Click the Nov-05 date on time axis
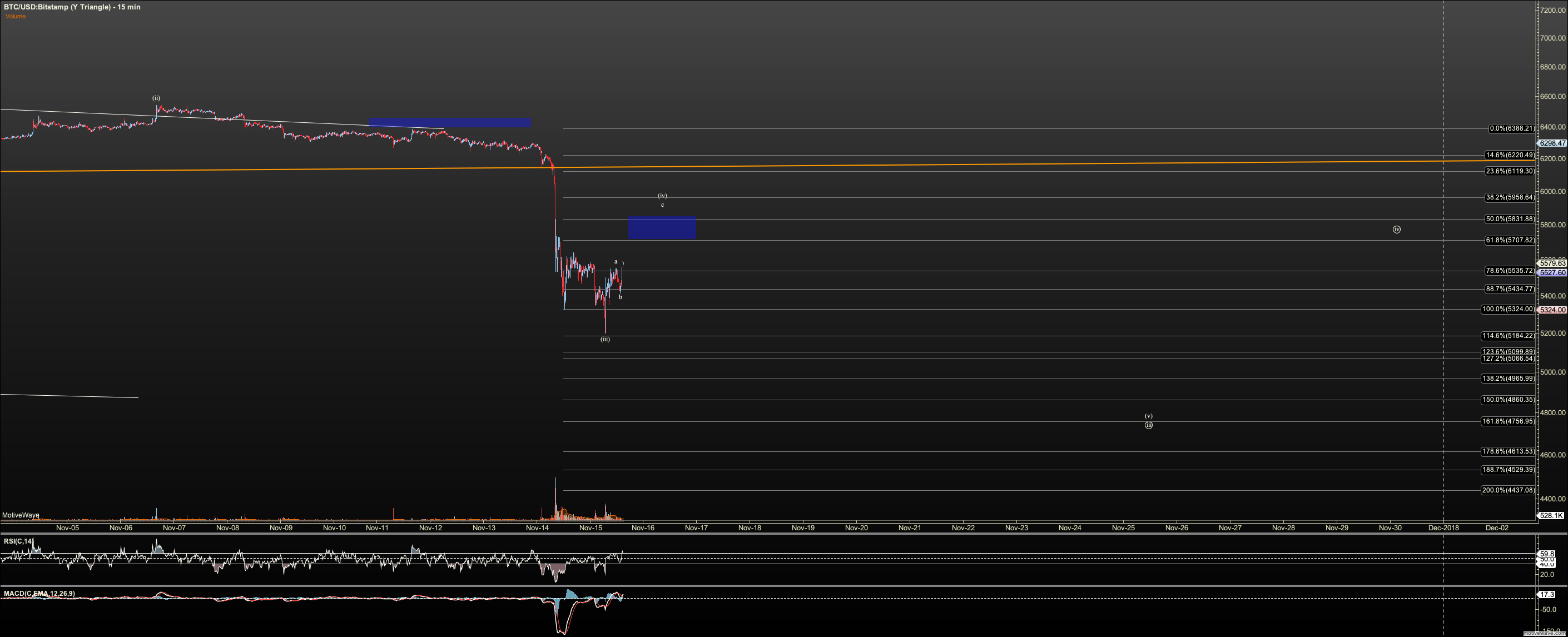This screenshot has width=1568, height=637. coord(68,528)
